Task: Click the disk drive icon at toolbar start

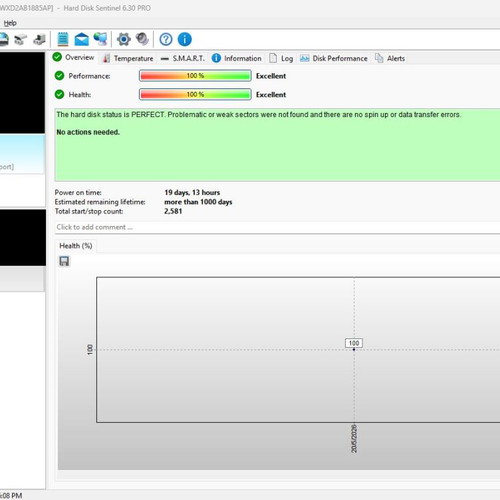Action: coord(3,39)
